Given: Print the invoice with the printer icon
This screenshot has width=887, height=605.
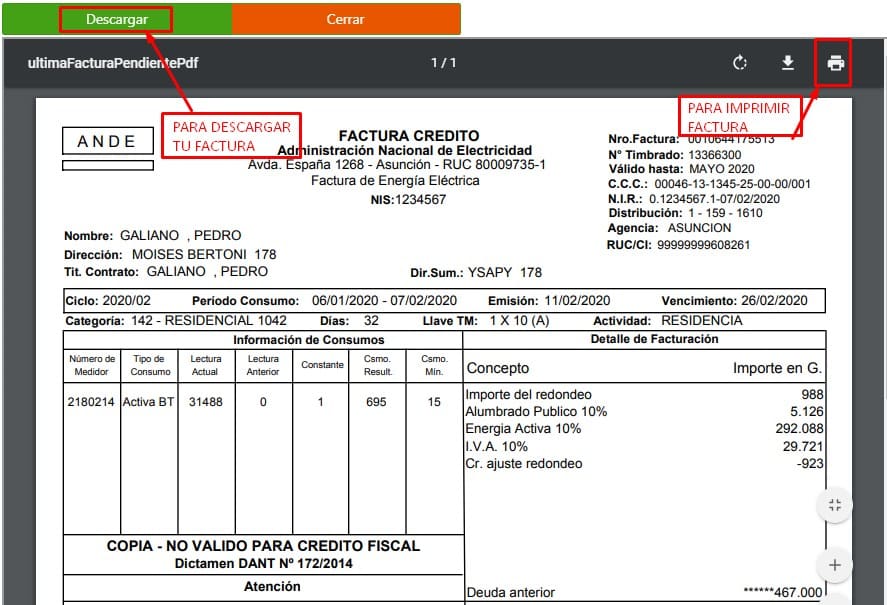Looking at the screenshot, I should 835,63.
